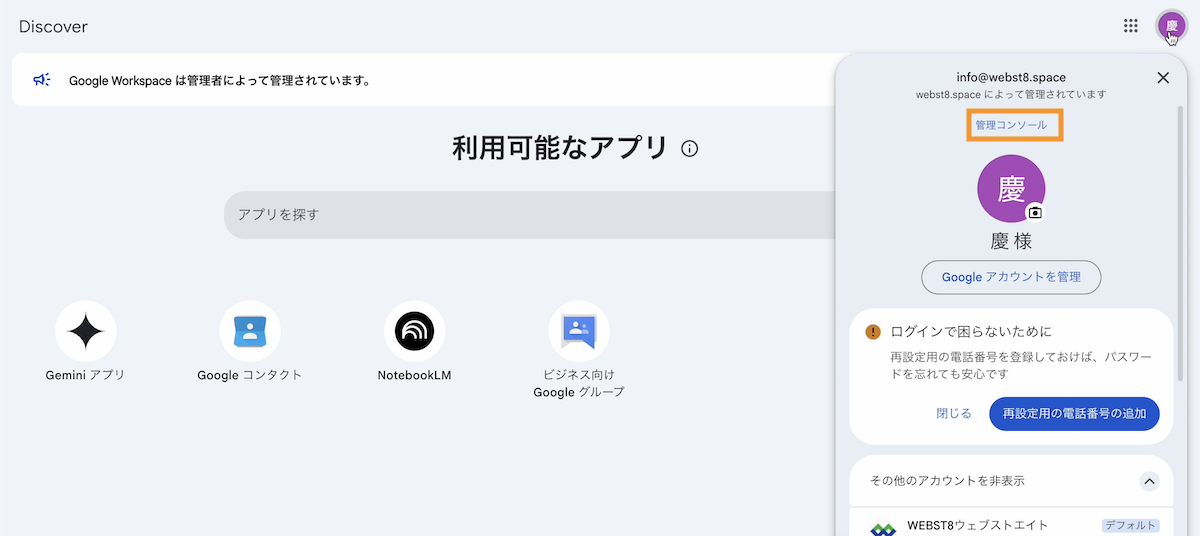Click the megaphone announcement icon

click(x=41, y=80)
